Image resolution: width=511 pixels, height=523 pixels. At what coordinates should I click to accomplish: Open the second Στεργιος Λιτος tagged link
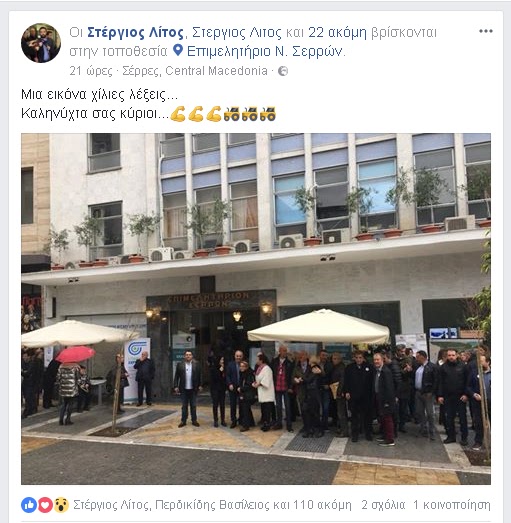point(237,33)
